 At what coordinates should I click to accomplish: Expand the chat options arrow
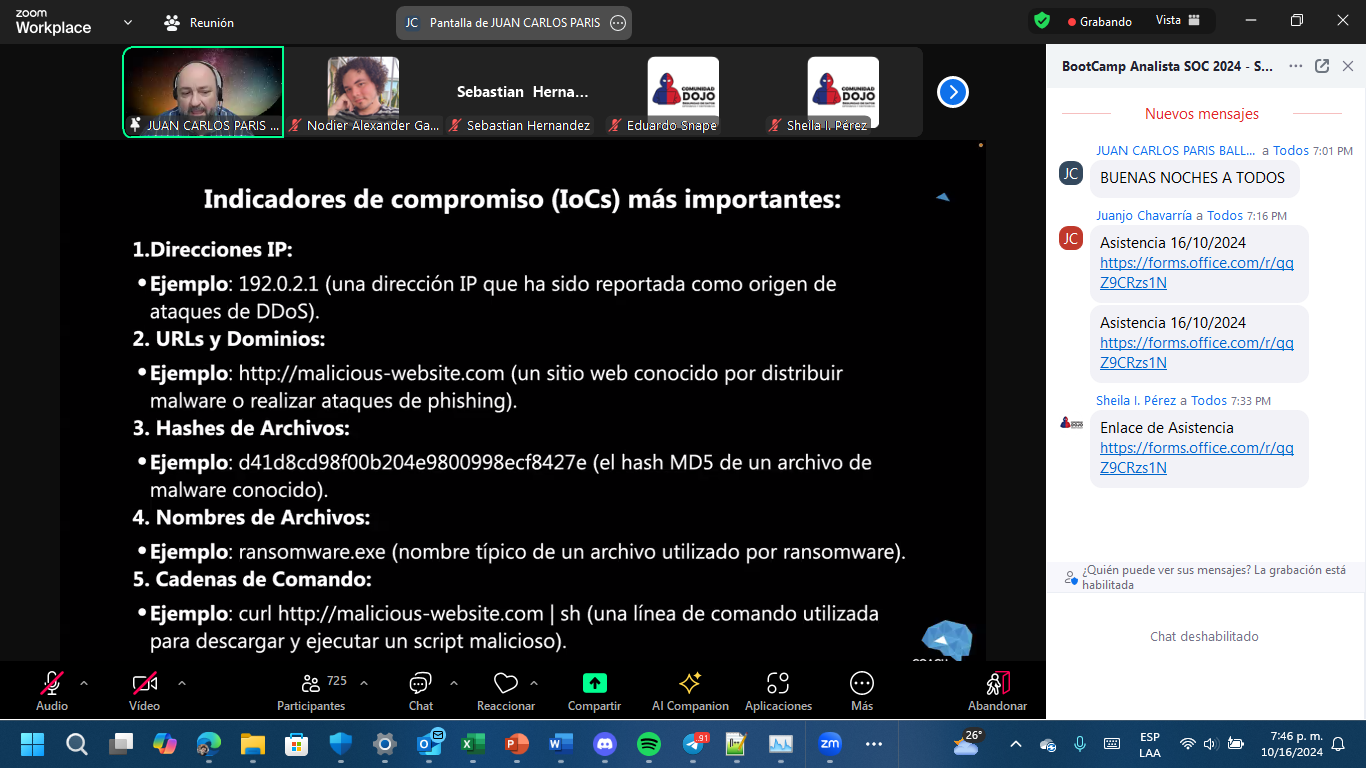[x=454, y=683]
